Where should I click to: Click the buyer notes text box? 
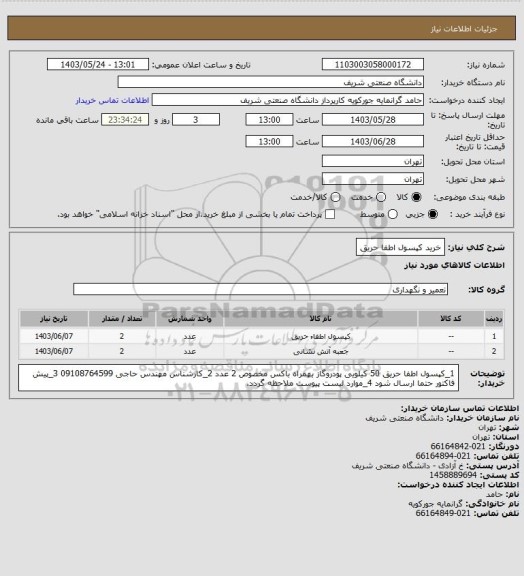[x=238, y=378]
